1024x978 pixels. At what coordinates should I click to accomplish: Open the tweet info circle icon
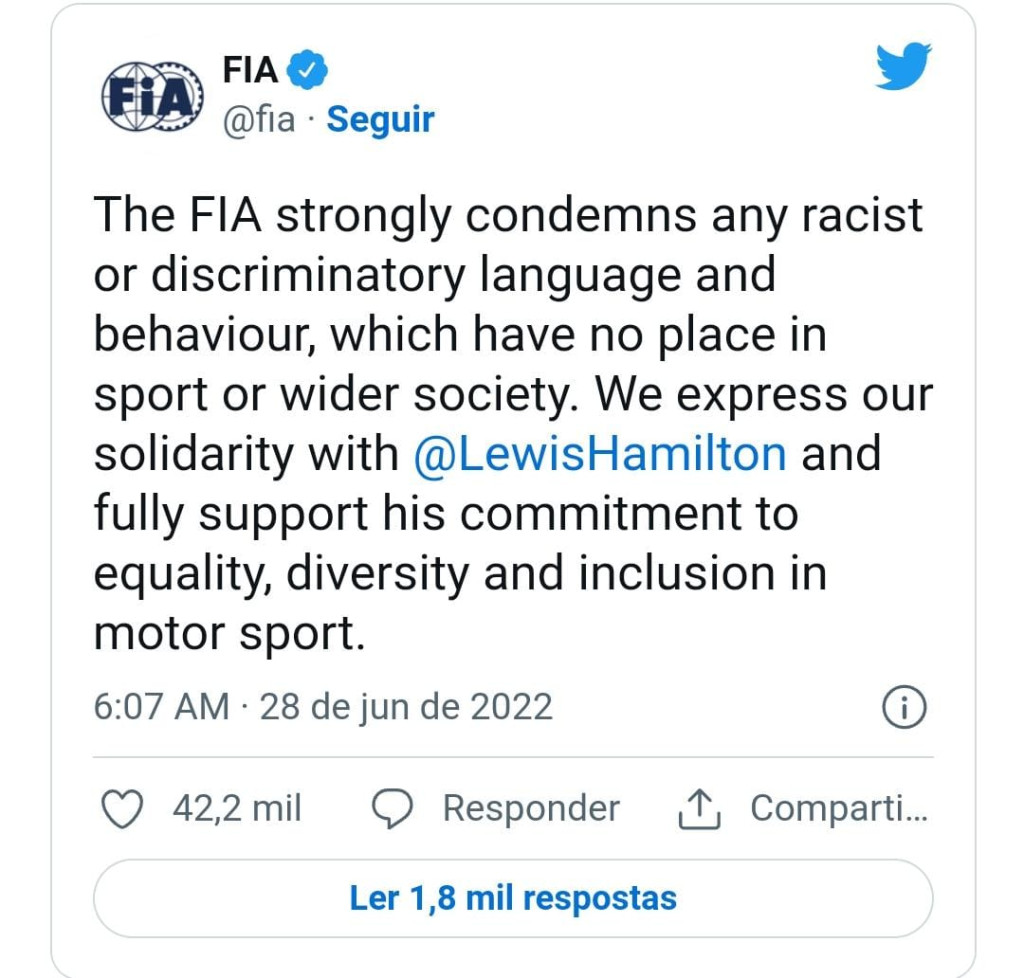pyautogui.click(x=905, y=708)
